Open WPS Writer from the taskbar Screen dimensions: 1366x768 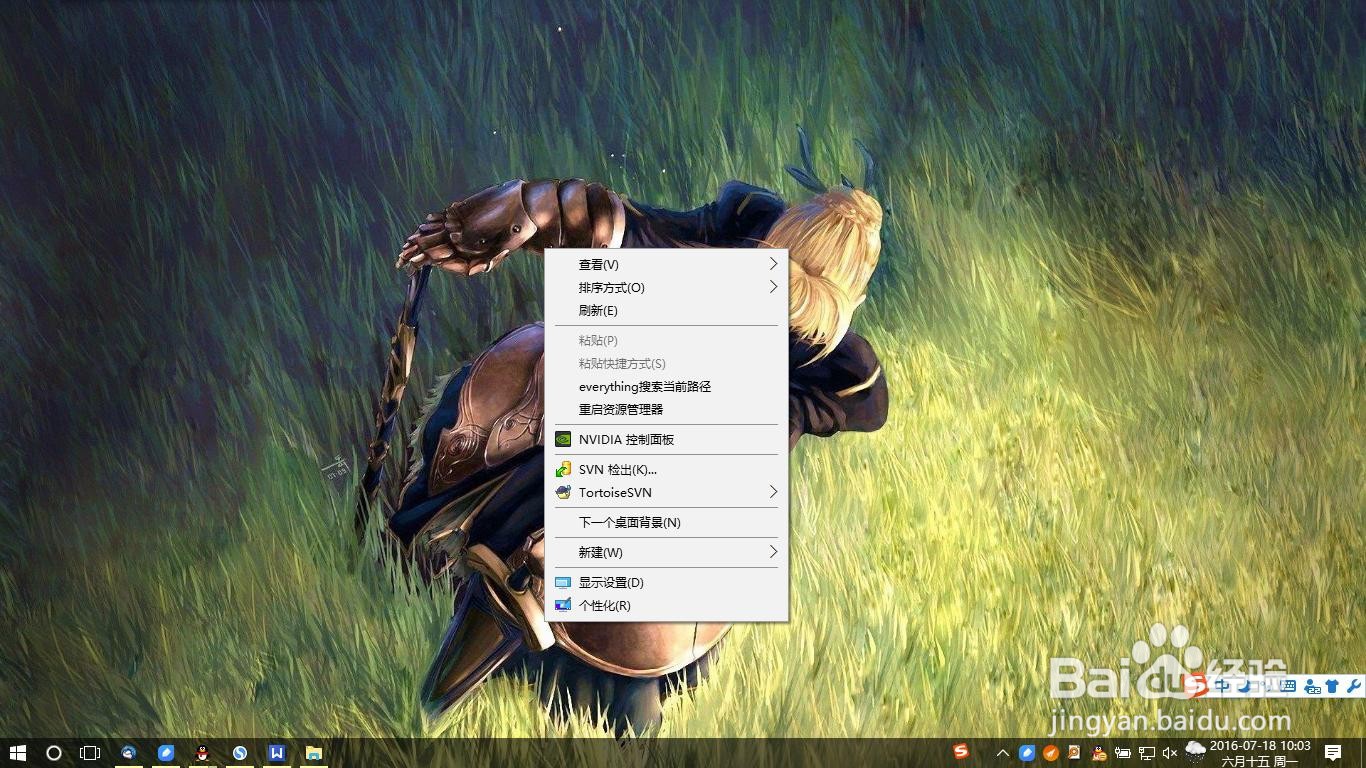point(277,753)
